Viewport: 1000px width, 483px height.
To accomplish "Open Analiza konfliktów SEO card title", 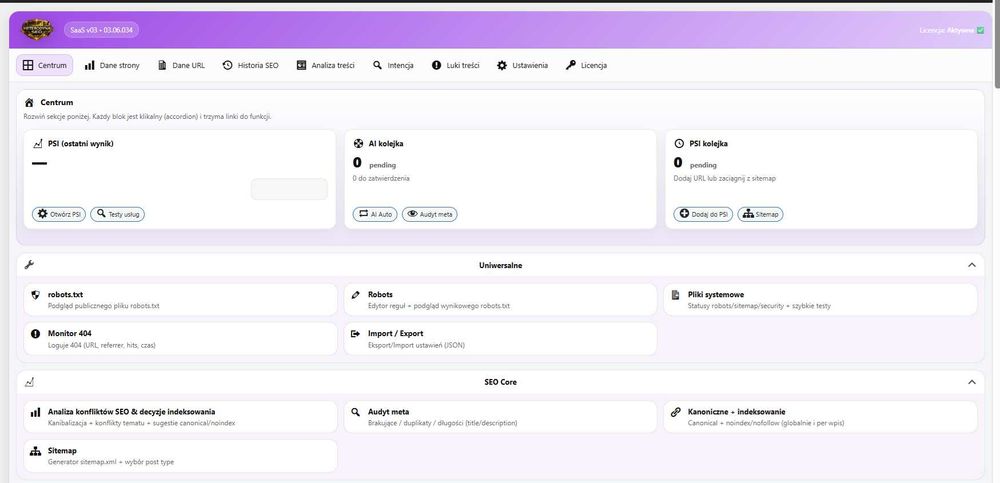I will tap(131, 412).
